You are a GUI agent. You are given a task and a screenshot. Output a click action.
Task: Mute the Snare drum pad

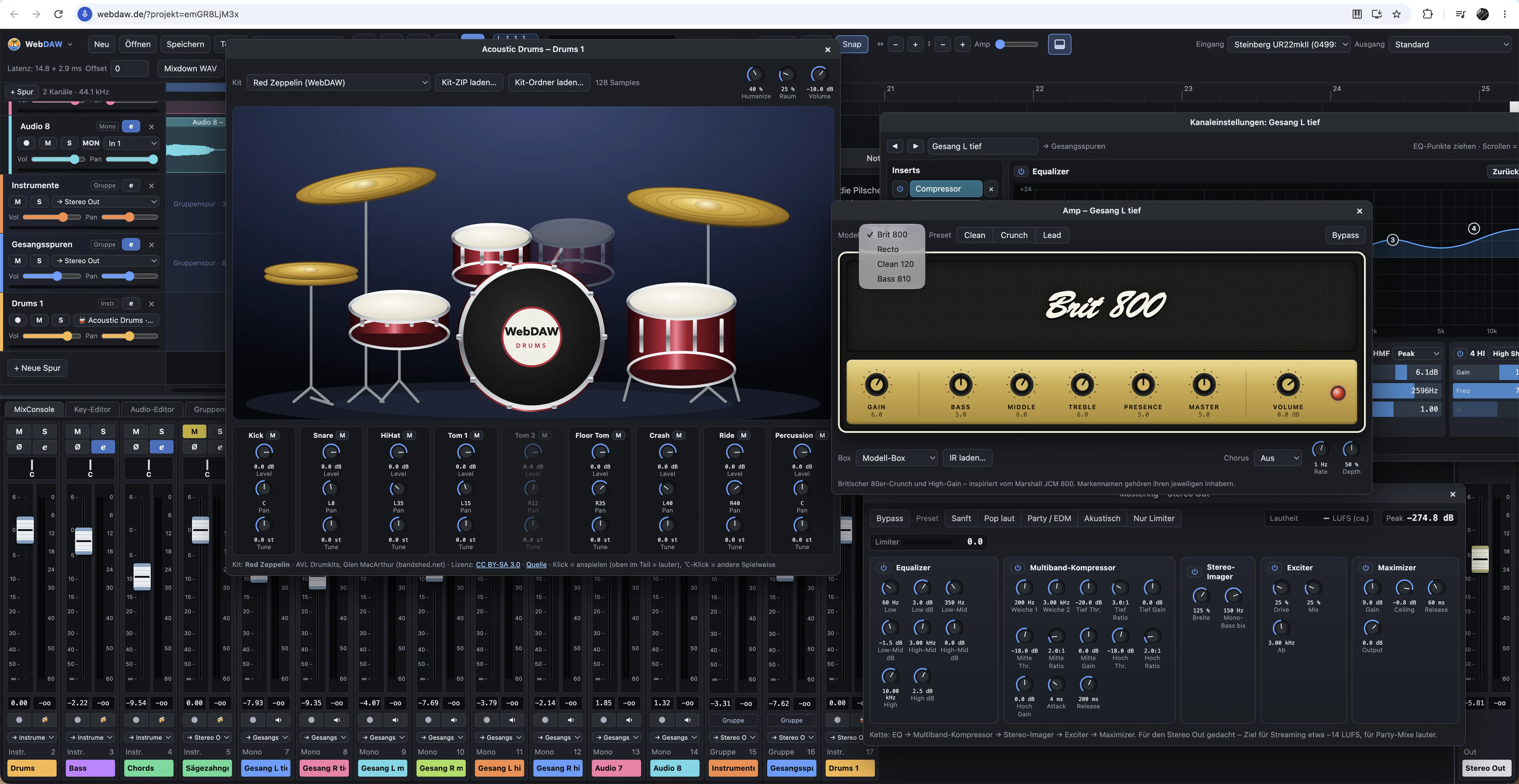point(342,436)
